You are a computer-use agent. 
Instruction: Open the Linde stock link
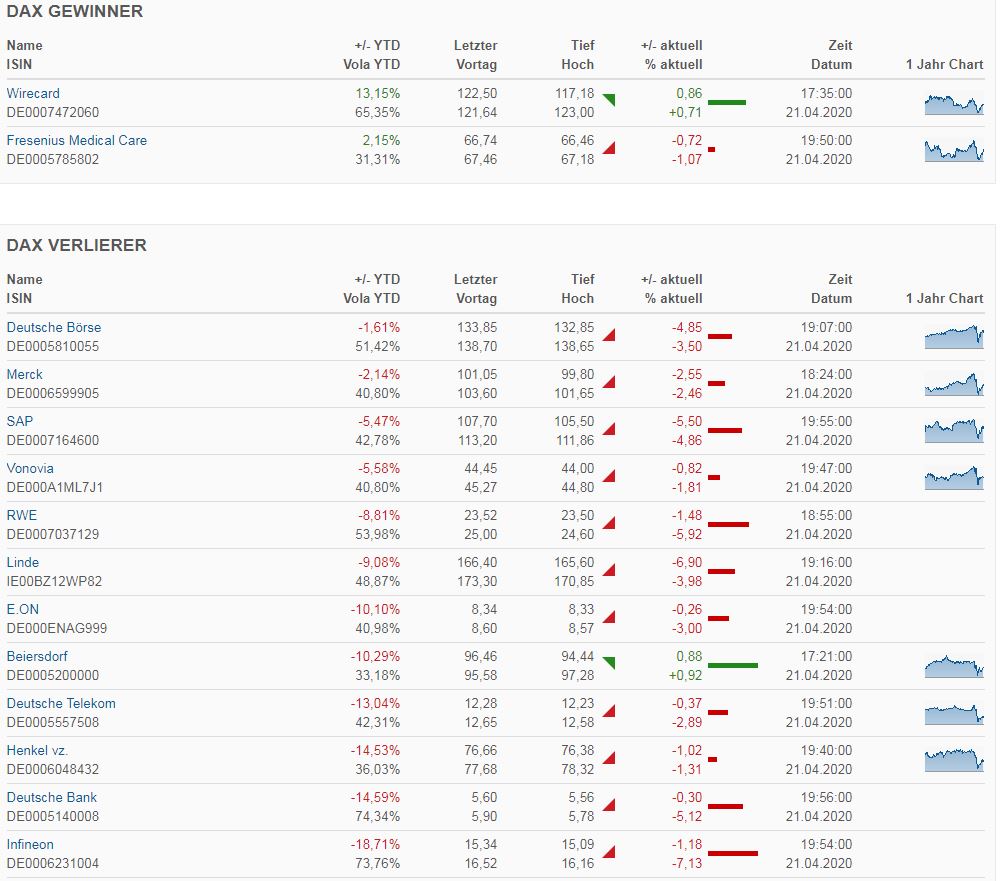23,562
